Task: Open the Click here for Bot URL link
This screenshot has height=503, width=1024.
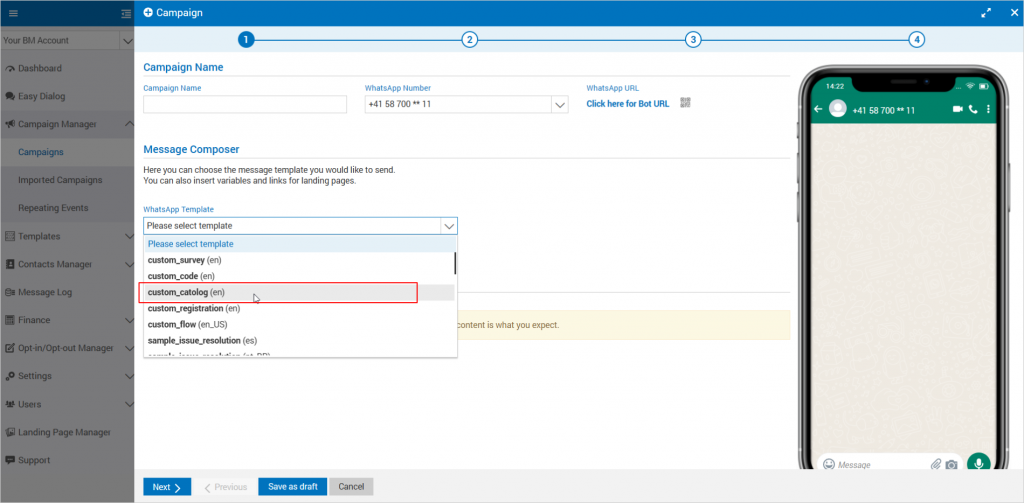Action: [628, 104]
